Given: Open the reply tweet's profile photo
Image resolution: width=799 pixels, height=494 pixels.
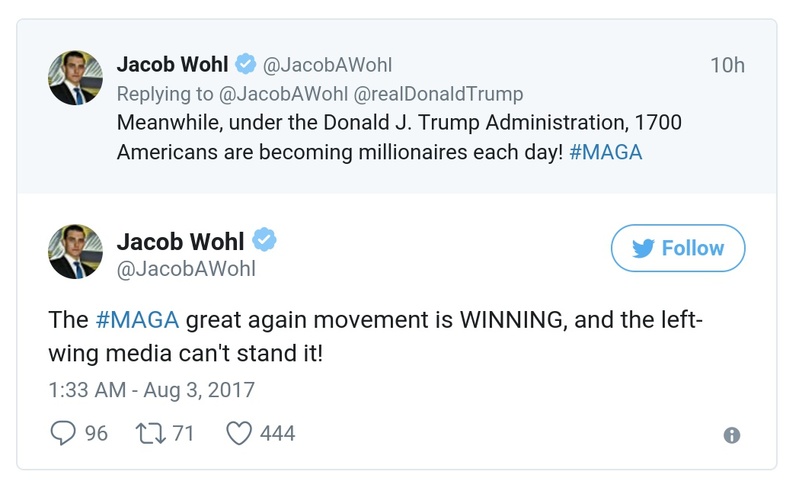Looking at the screenshot, I should pos(76,77).
